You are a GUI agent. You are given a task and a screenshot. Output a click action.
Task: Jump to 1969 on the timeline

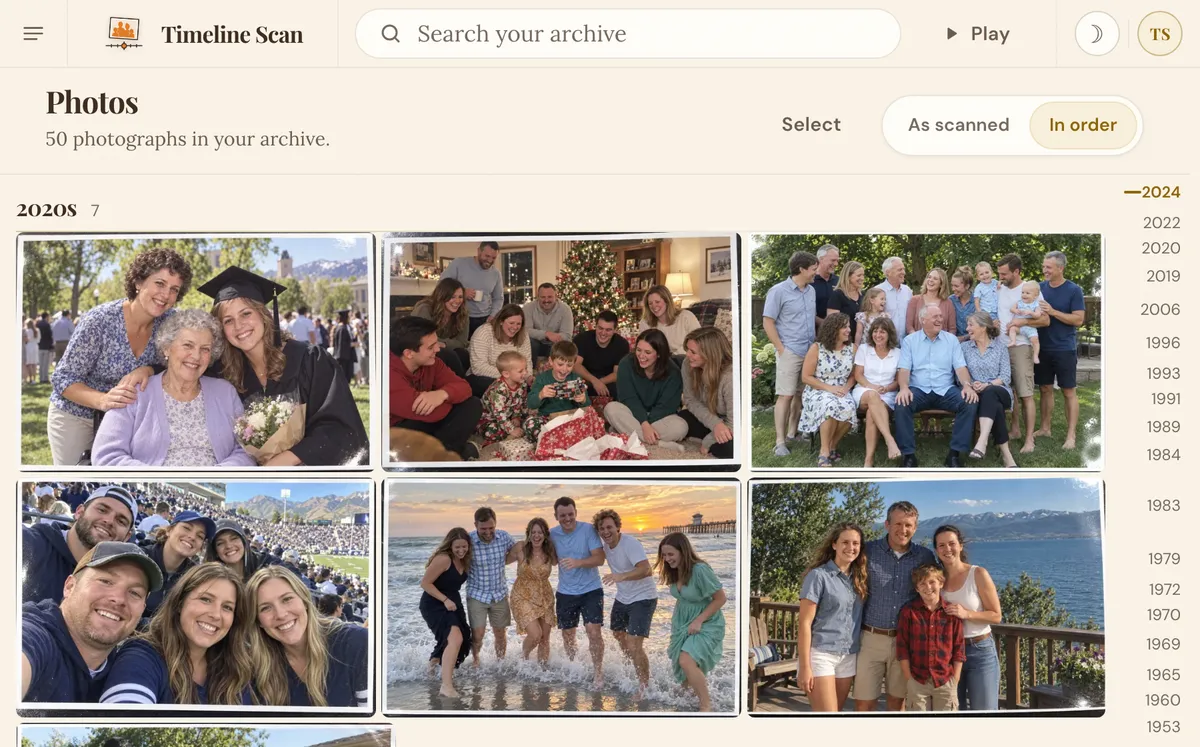click(1163, 645)
